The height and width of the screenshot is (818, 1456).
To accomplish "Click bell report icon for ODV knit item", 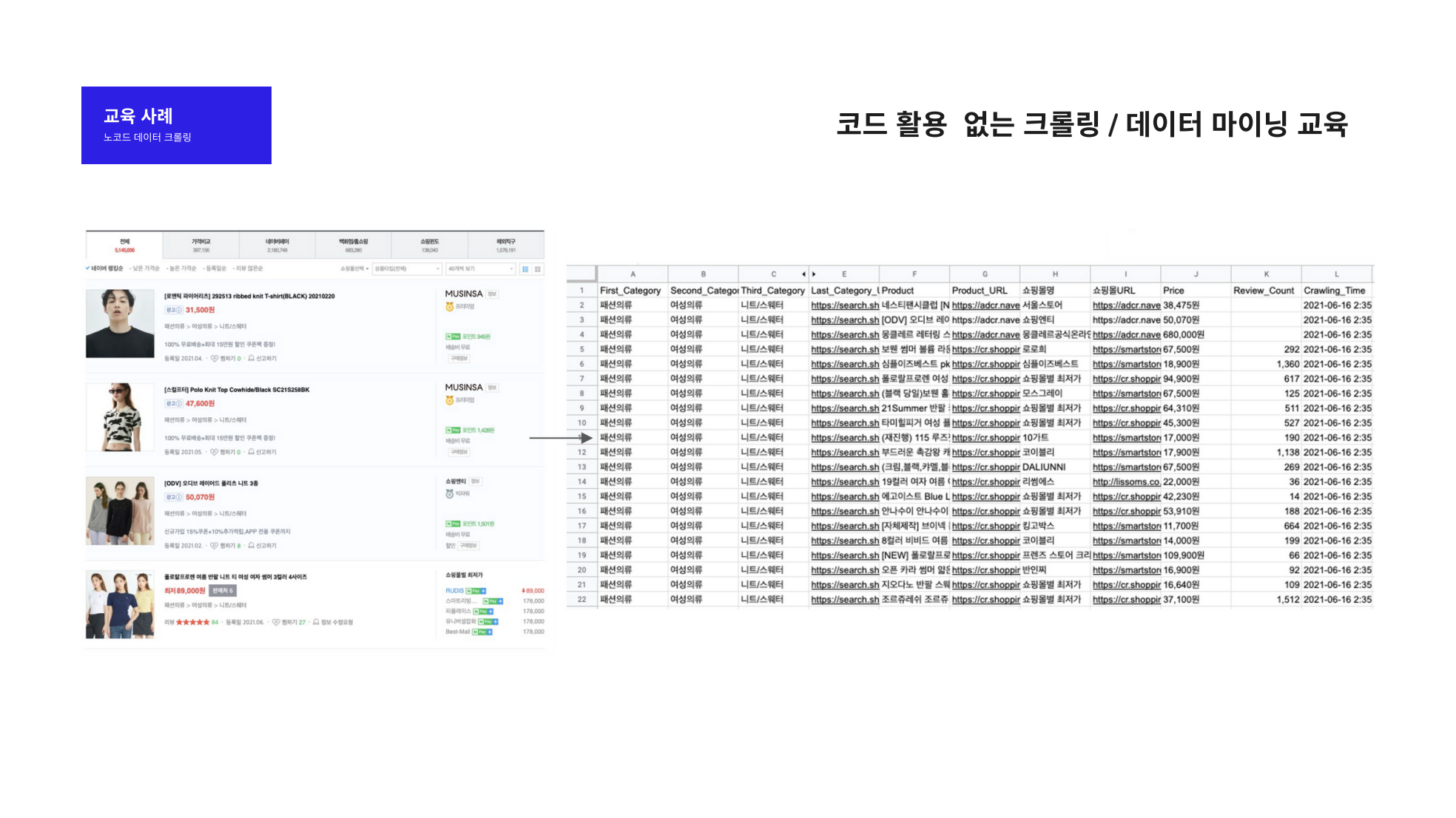I will pos(251,546).
